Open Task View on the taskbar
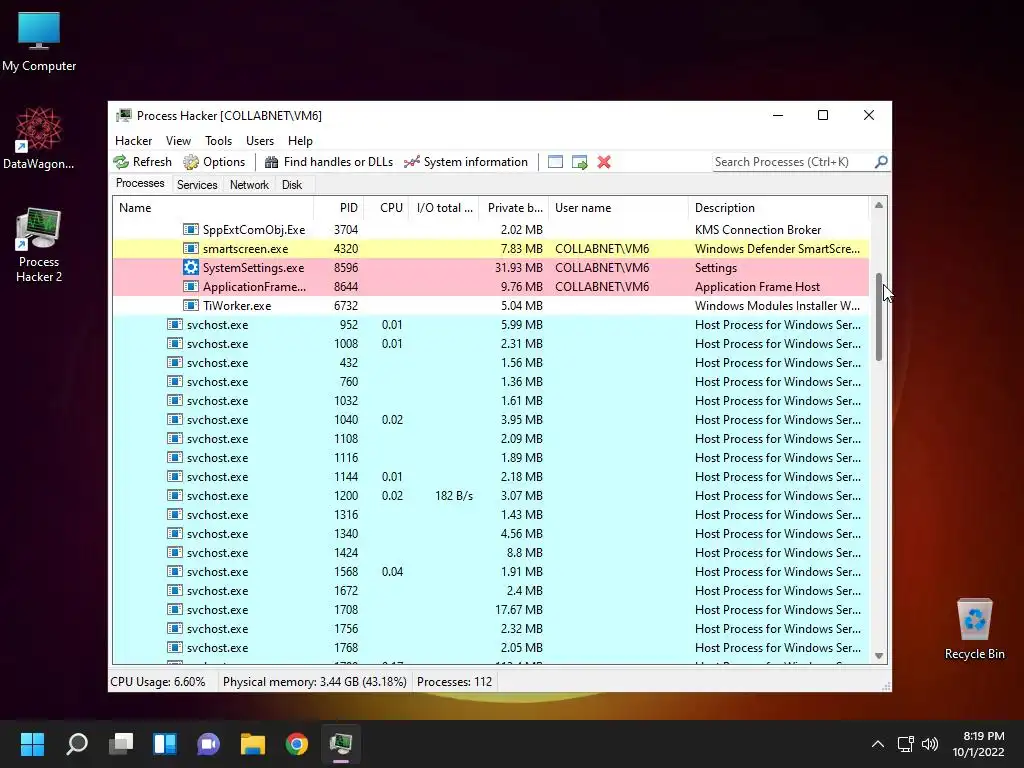The image size is (1024, 768). [x=121, y=744]
